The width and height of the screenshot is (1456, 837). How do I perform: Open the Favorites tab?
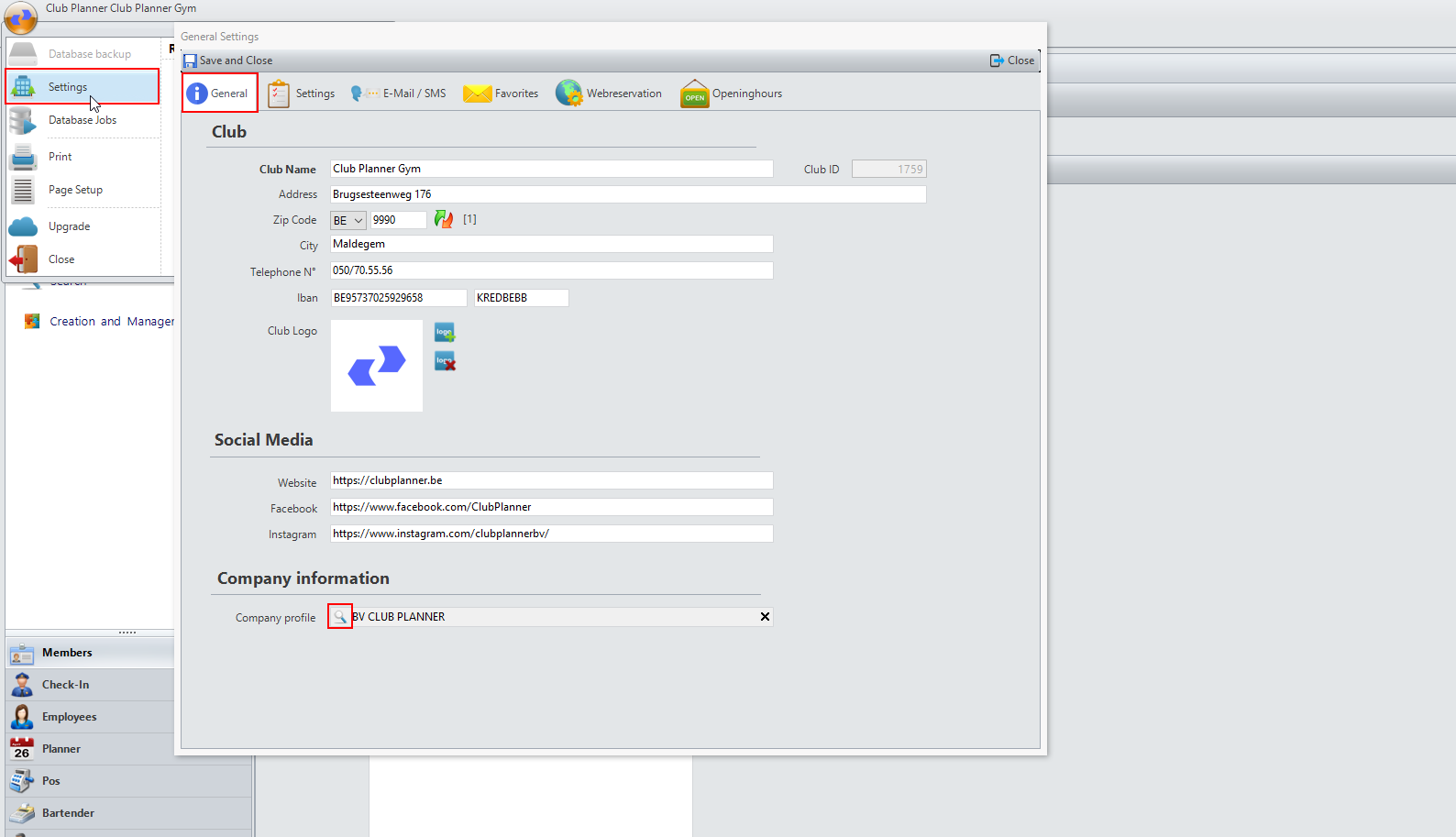click(502, 94)
